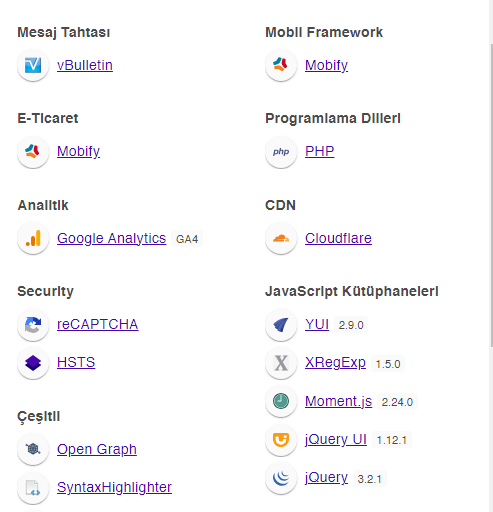Click the jQuery UI orange icon
493x512 pixels.
(x=281, y=440)
